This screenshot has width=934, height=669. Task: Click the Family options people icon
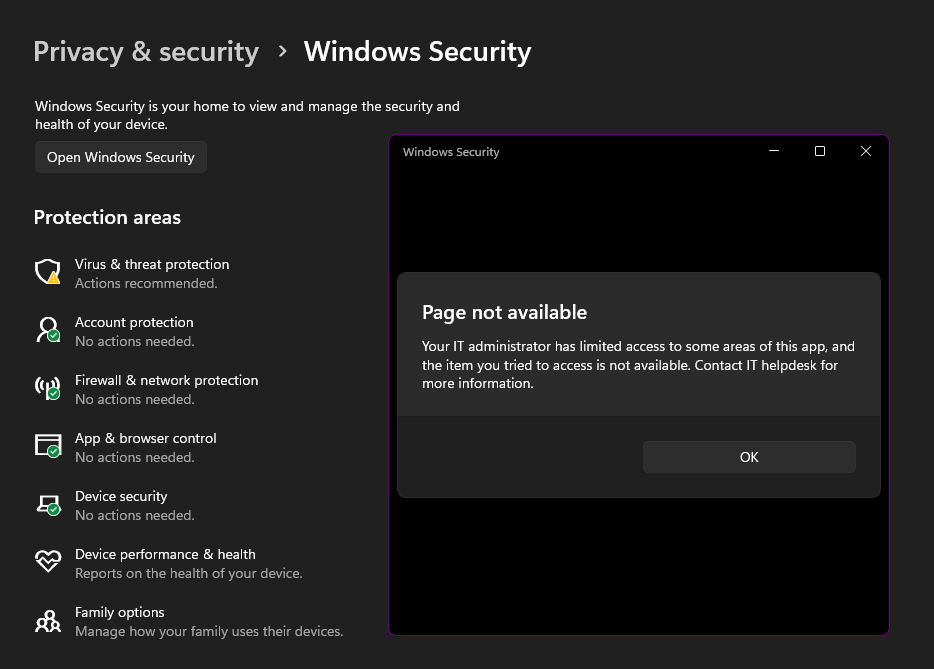pos(48,621)
